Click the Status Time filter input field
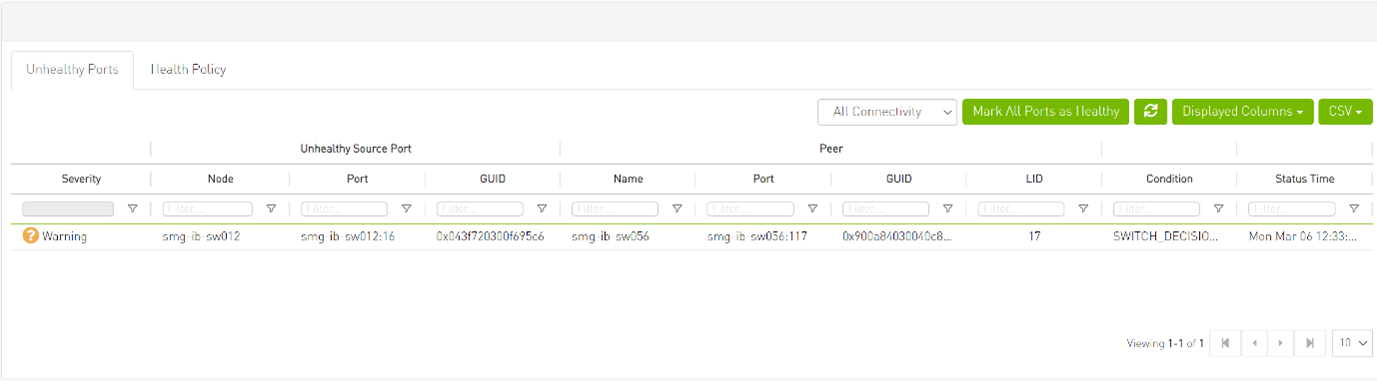1377x381 pixels. coord(1292,209)
